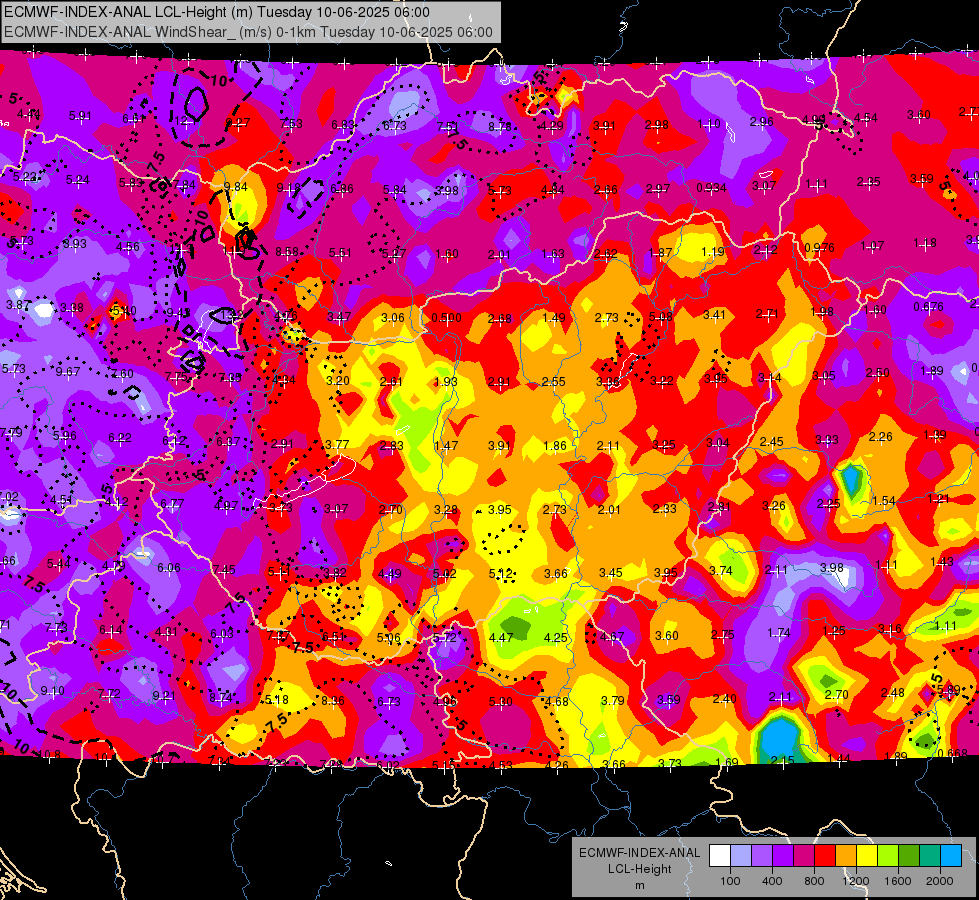Click the grid value 1.10
Image resolution: width=979 pixels, height=900 pixels.
coord(709,124)
